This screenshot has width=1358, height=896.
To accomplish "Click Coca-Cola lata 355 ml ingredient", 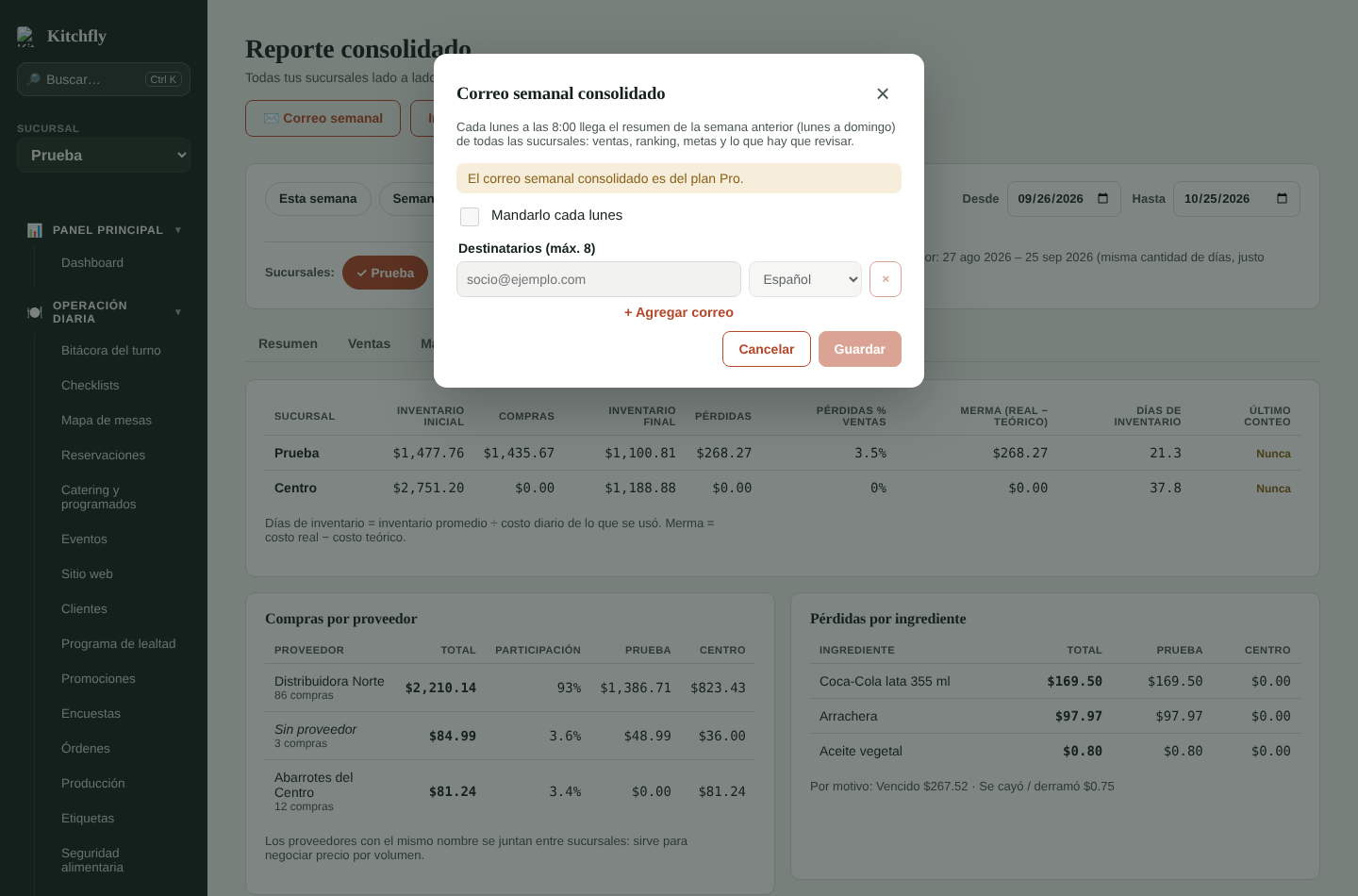I will 885,681.
